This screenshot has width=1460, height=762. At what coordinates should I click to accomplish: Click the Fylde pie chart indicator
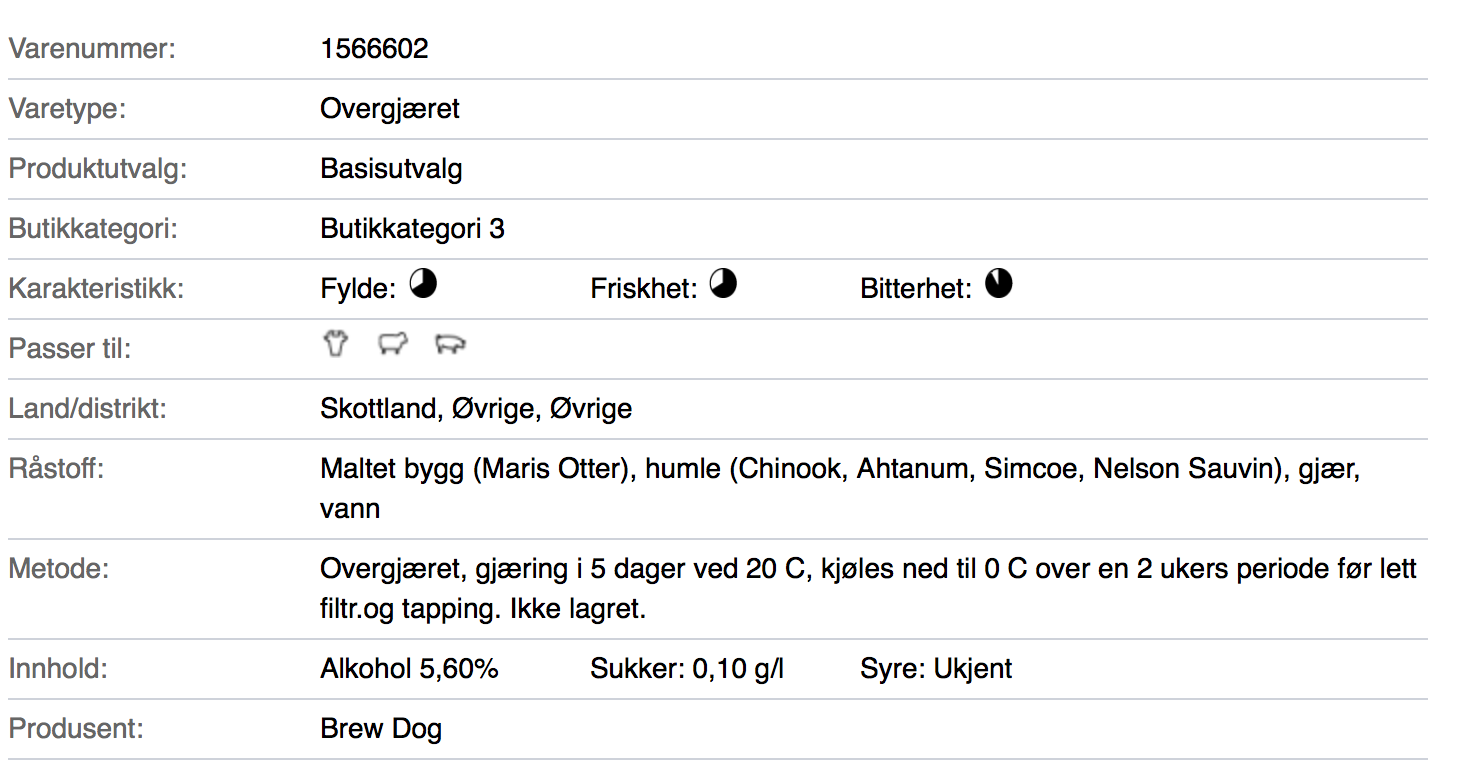coord(424,285)
